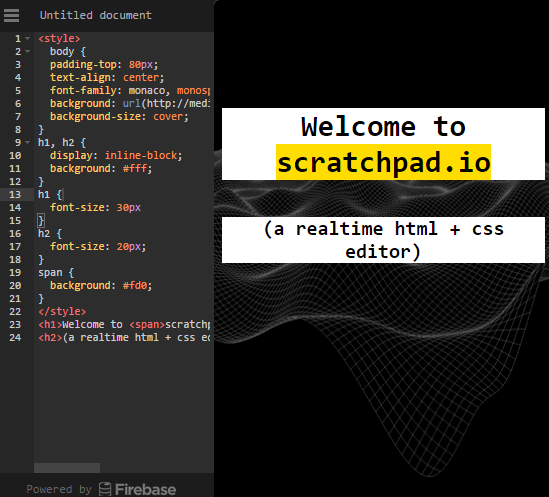Click the background: #fd0 line
This screenshot has width=549, height=497.
[x=101, y=286]
